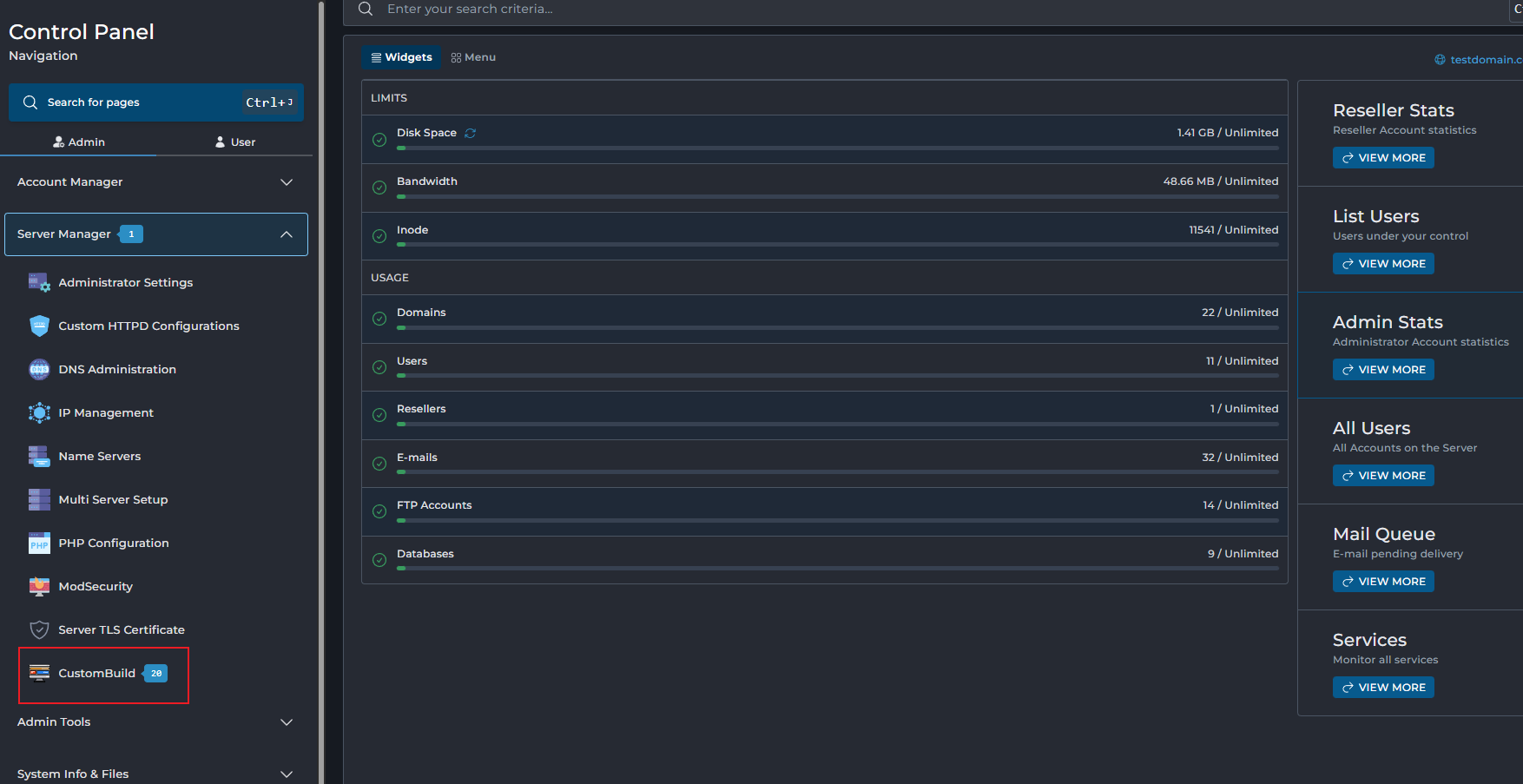Click the PHP Configuration icon
Image resolution: width=1523 pixels, height=784 pixels.
point(39,544)
